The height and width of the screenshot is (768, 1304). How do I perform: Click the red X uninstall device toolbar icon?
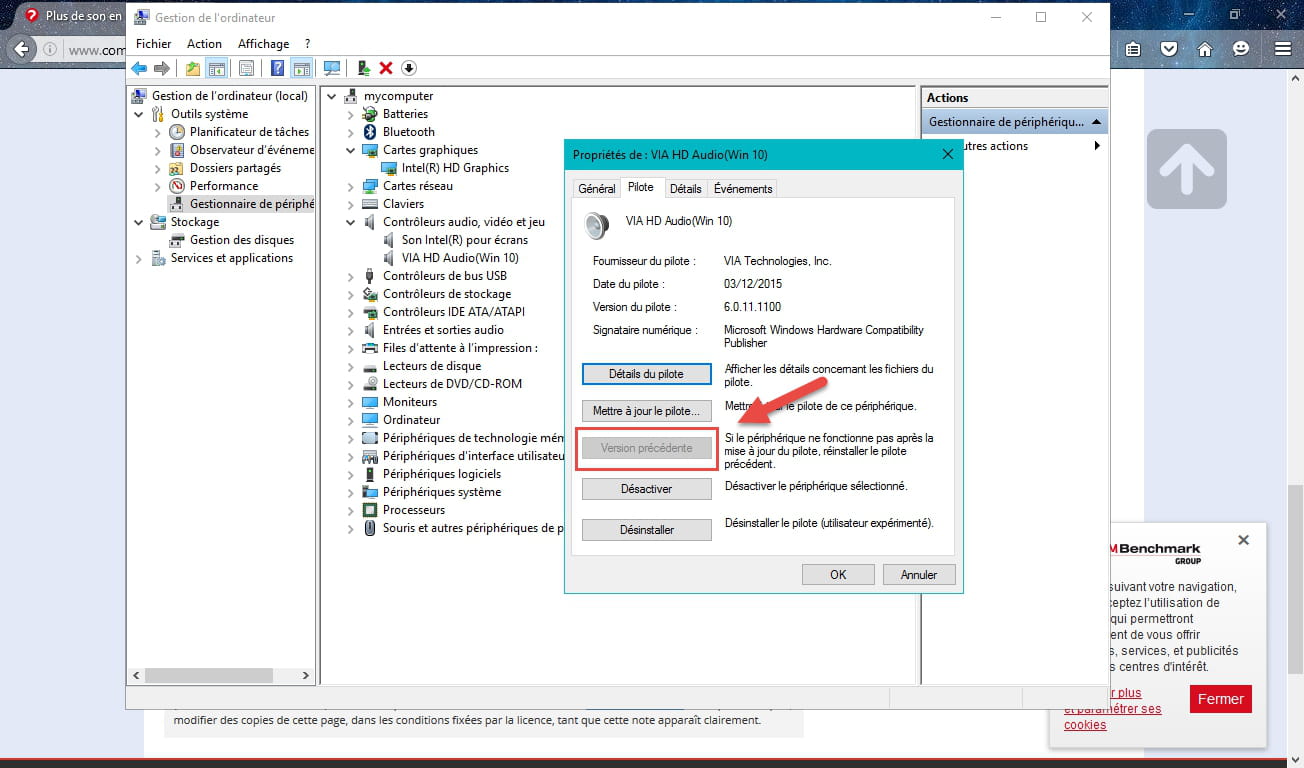pyautogui.click(x=386, y=68)
